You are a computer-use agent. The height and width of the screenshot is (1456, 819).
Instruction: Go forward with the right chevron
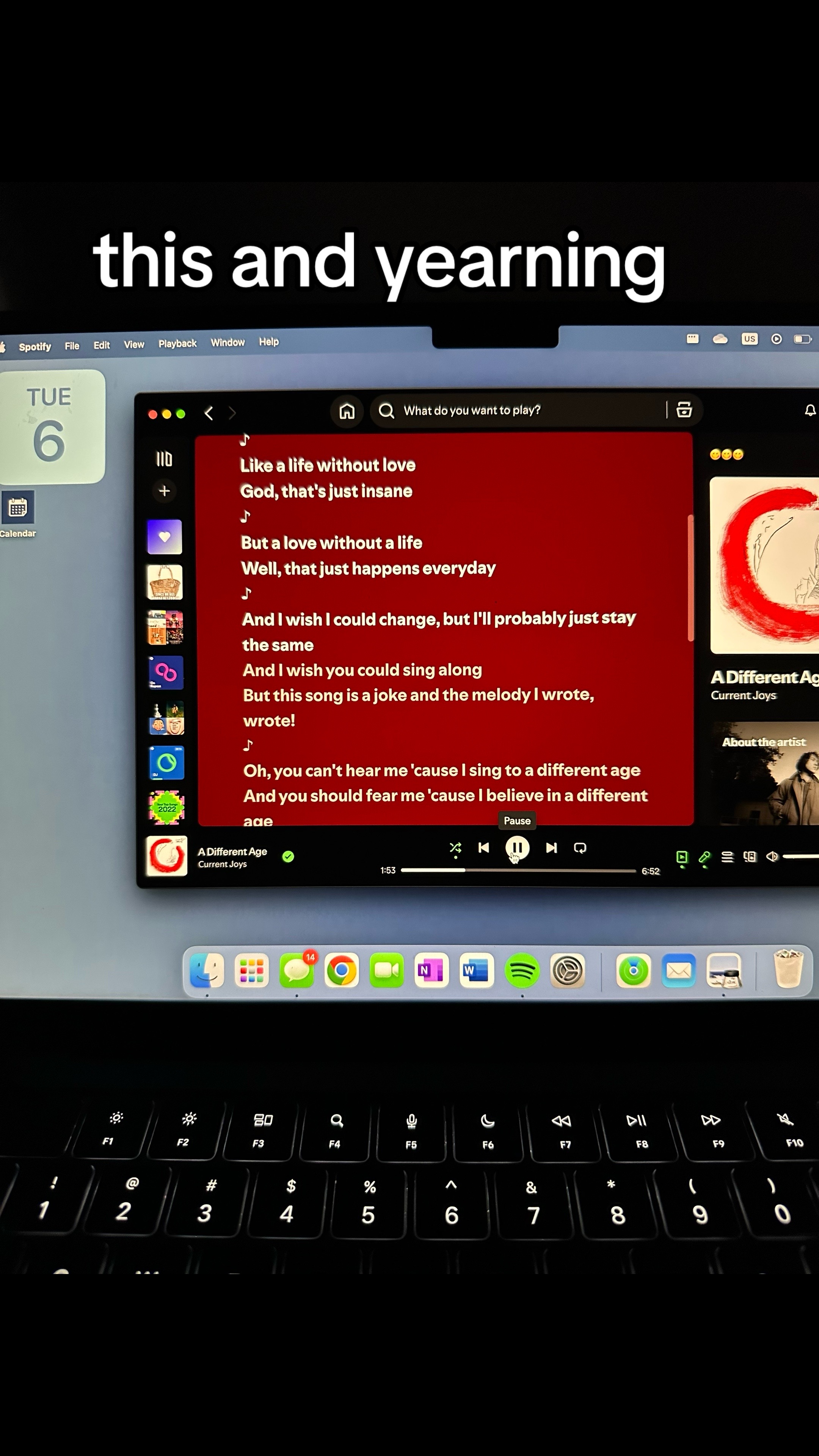tap(232, 413)
